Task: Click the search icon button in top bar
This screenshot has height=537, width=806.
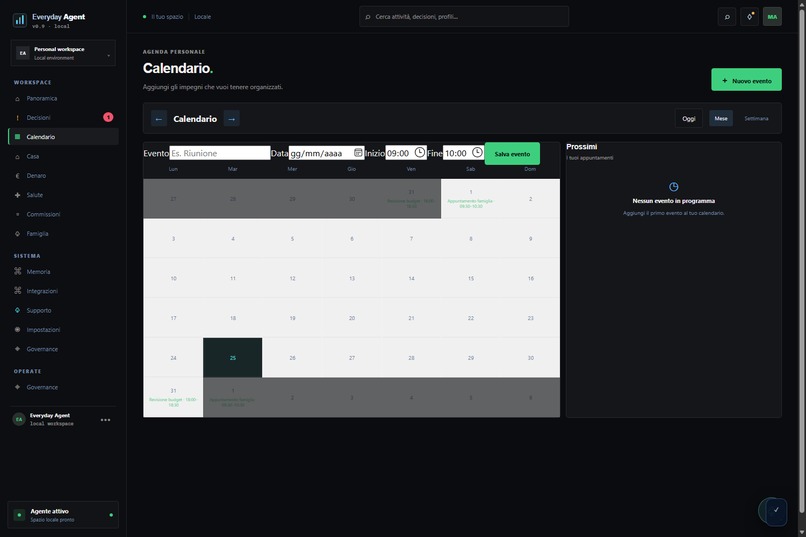Action: click(727, 17)
